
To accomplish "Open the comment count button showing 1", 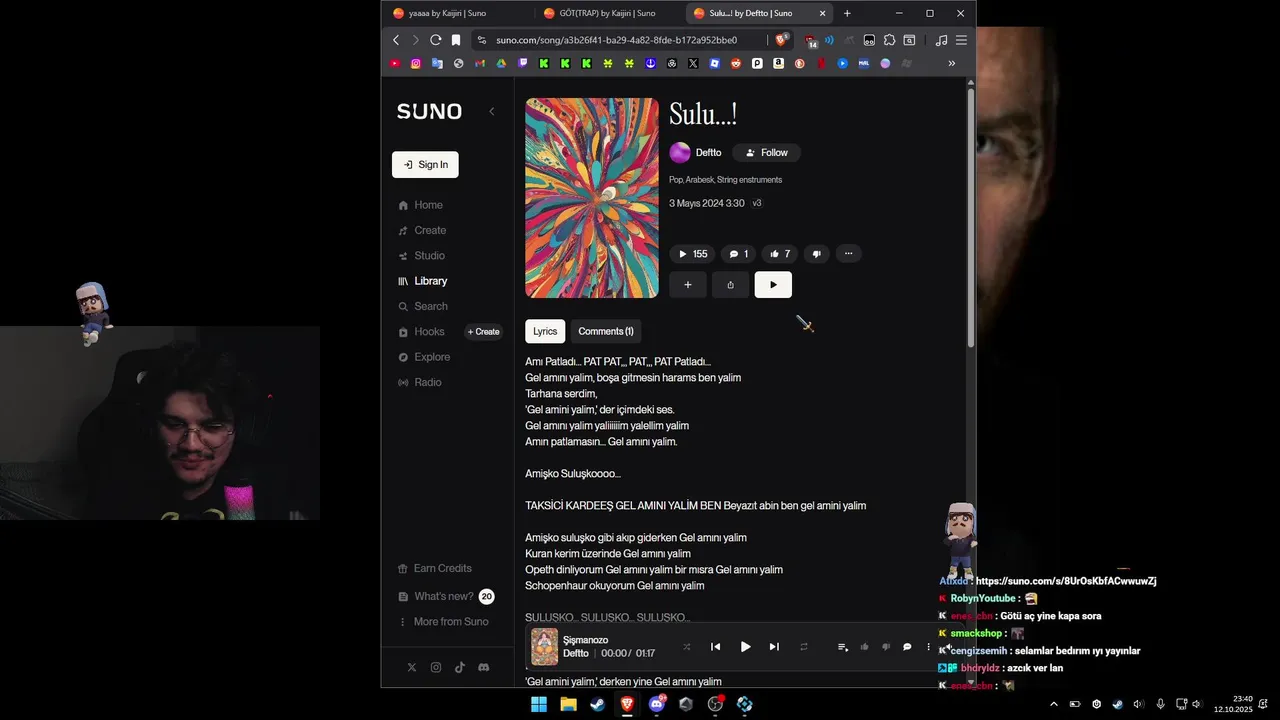I will 739,254.
